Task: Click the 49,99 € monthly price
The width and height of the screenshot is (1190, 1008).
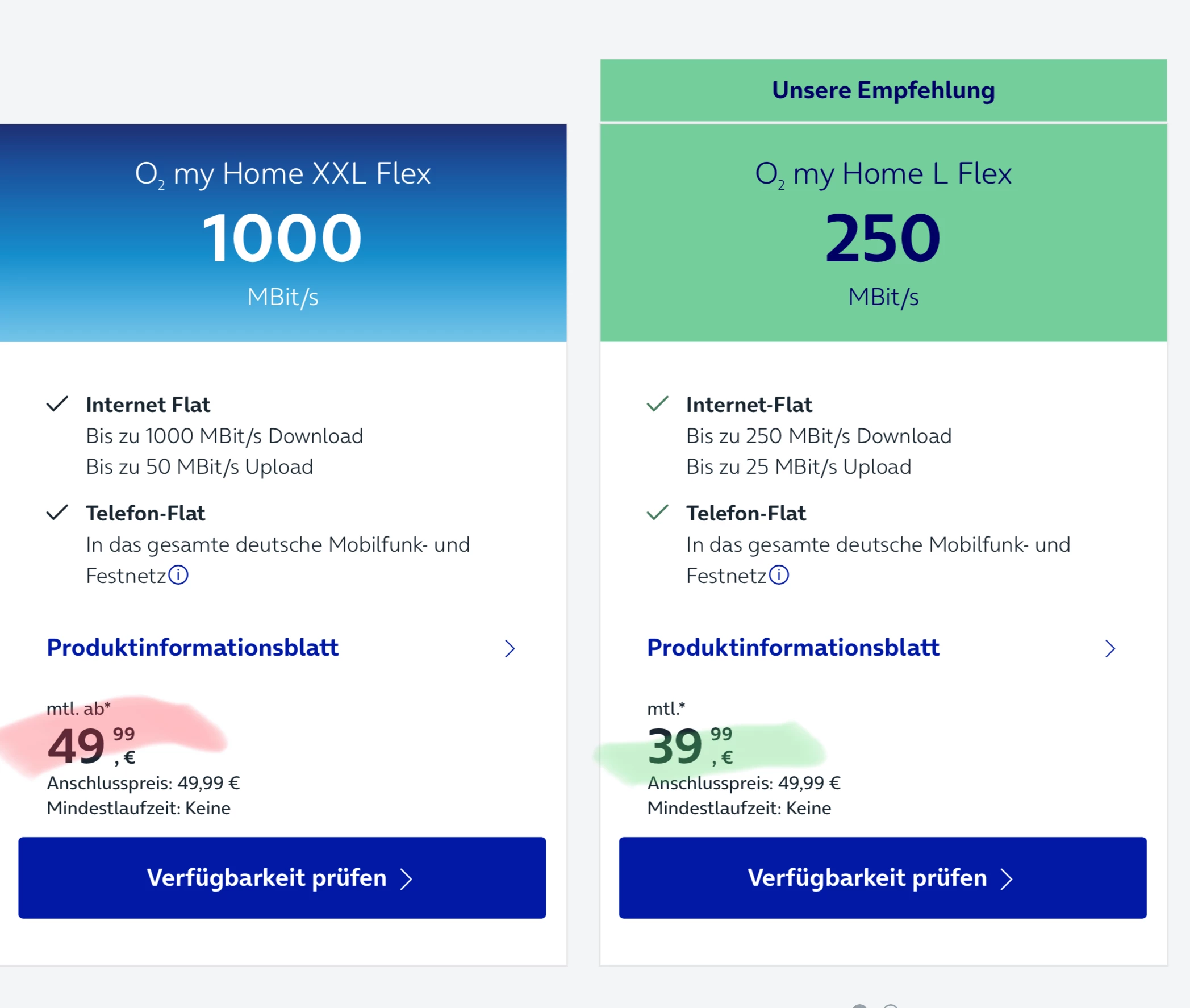Action: pyautogui.click(x=91, y=746)
